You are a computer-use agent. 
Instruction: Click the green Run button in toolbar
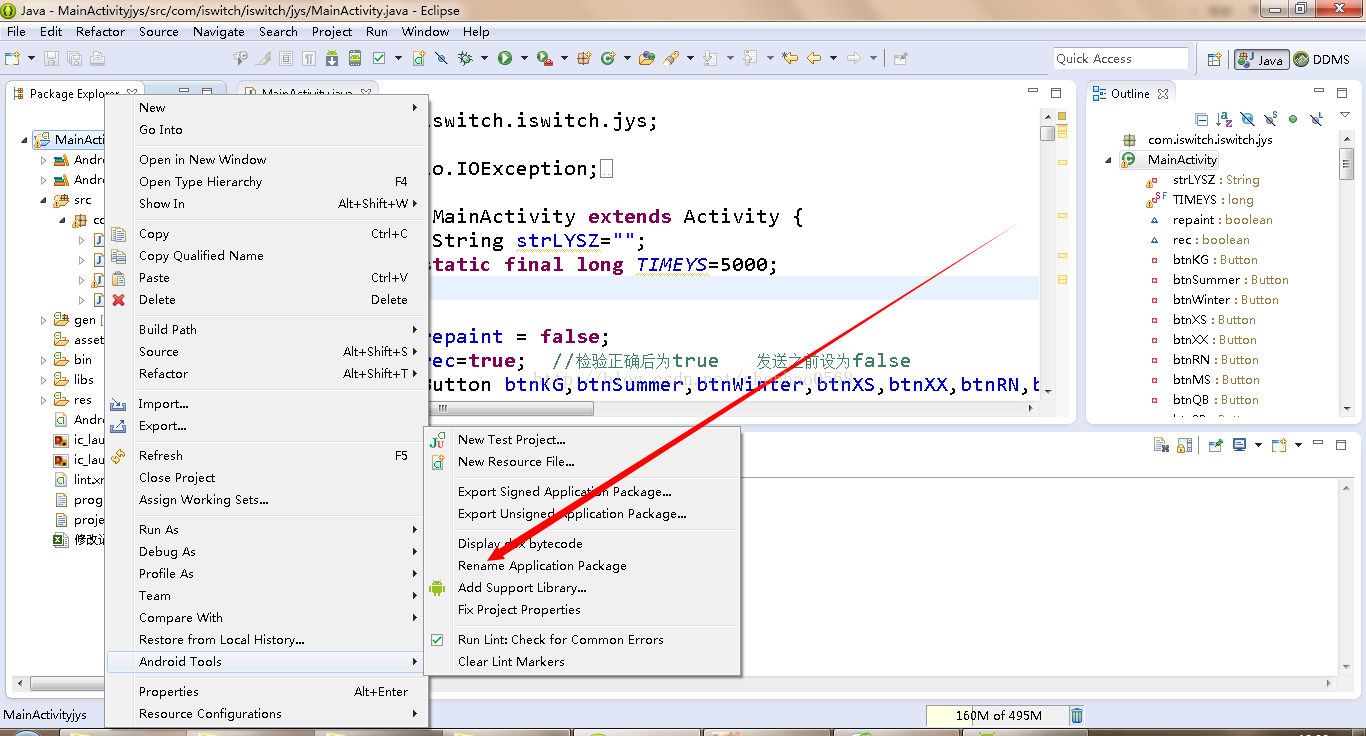tap(505, 58)
